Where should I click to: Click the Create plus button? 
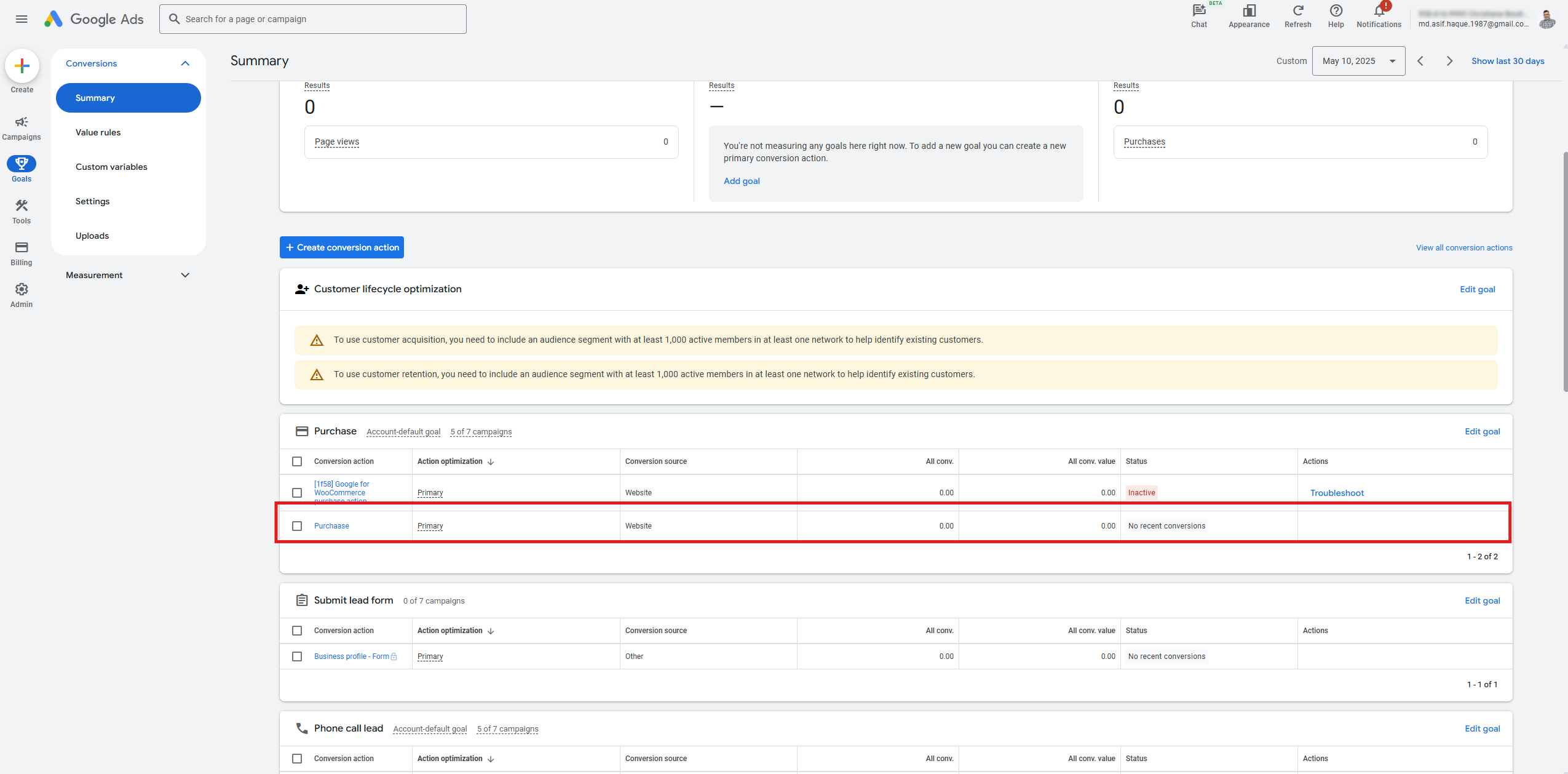[22, 66]
